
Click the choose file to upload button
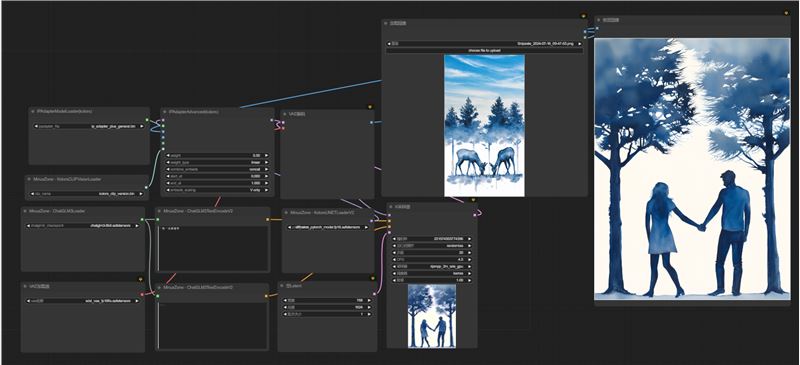(x=484, y=51)
